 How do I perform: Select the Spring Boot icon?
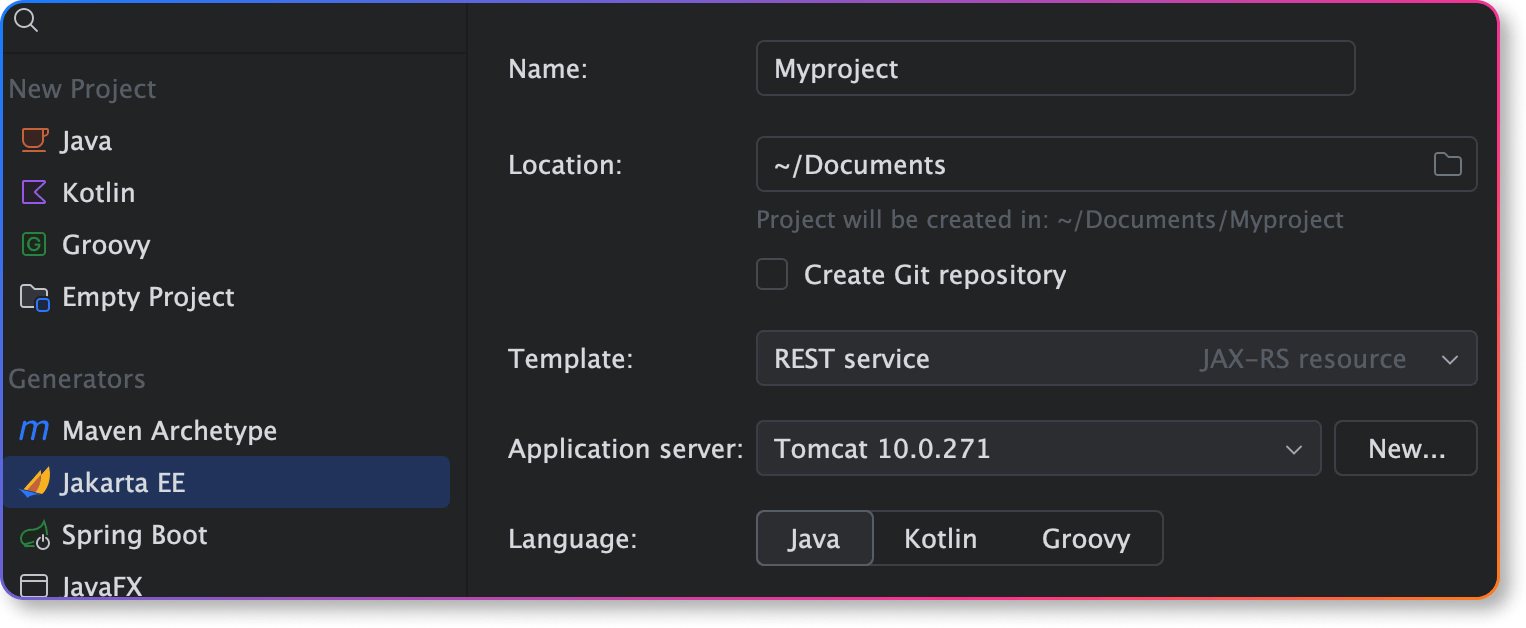pos(35,536)
